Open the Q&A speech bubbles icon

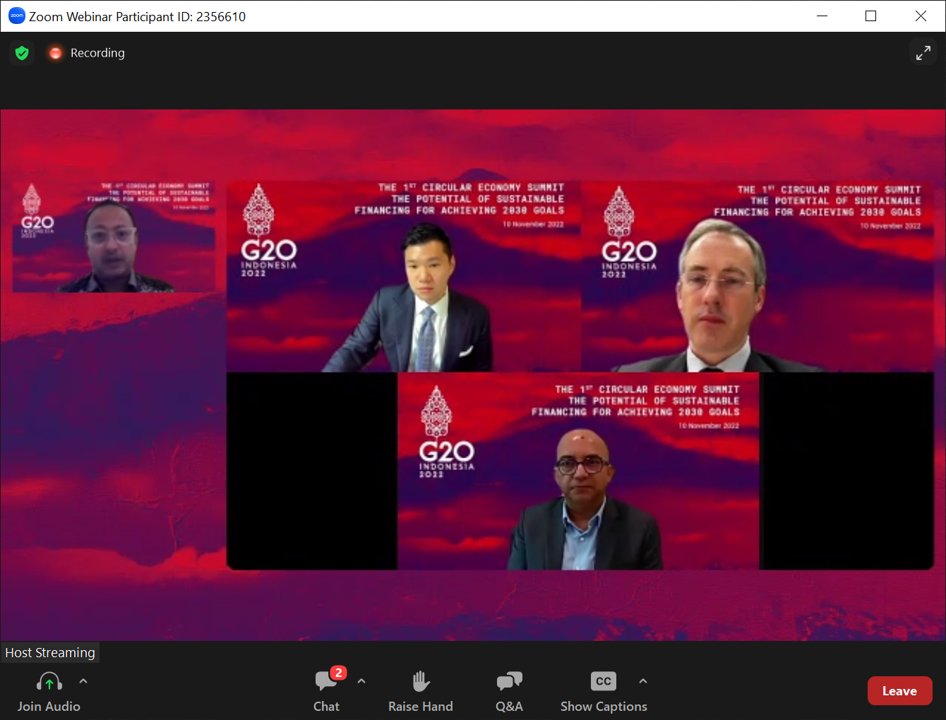[509, 682]
